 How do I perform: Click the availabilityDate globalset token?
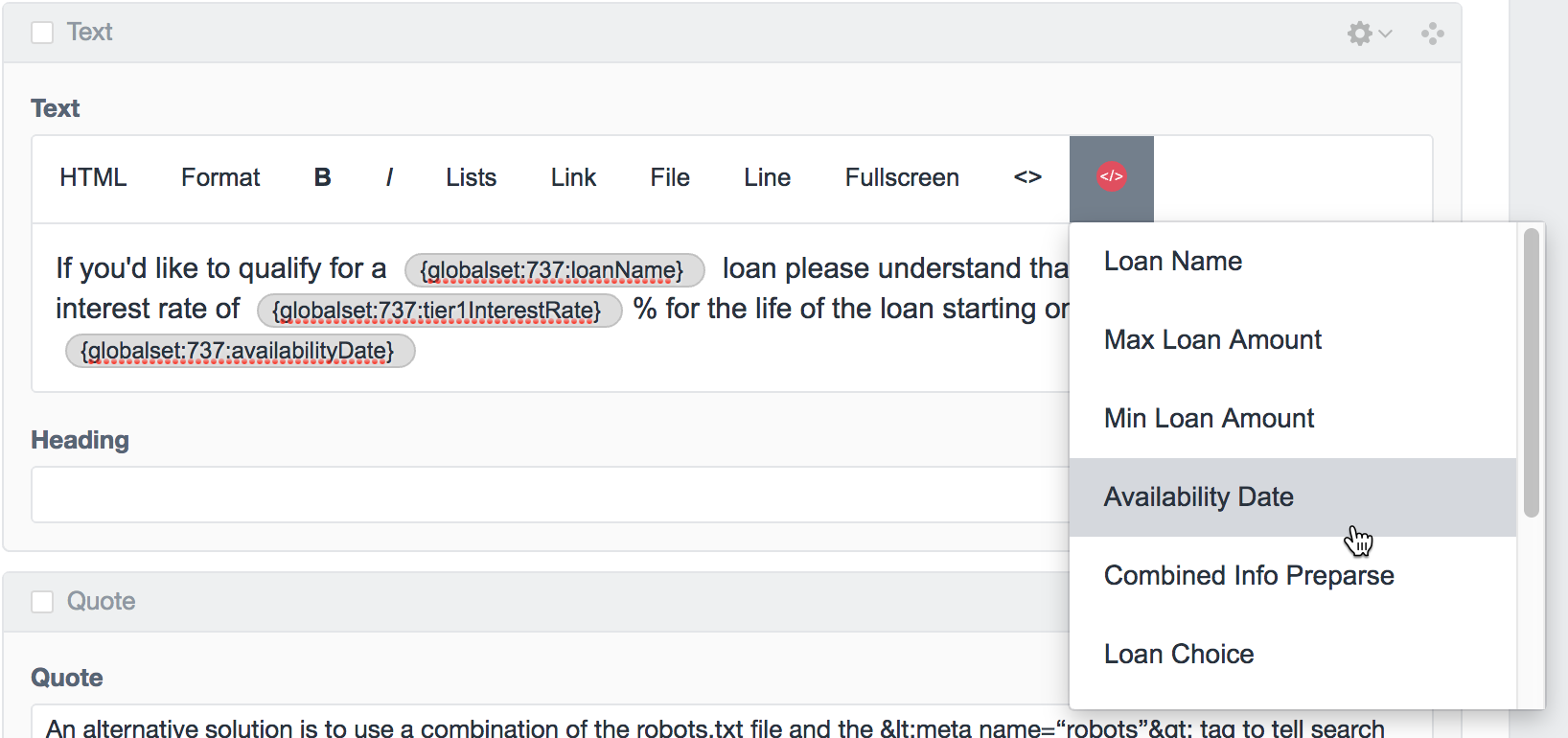pos(240,351)
